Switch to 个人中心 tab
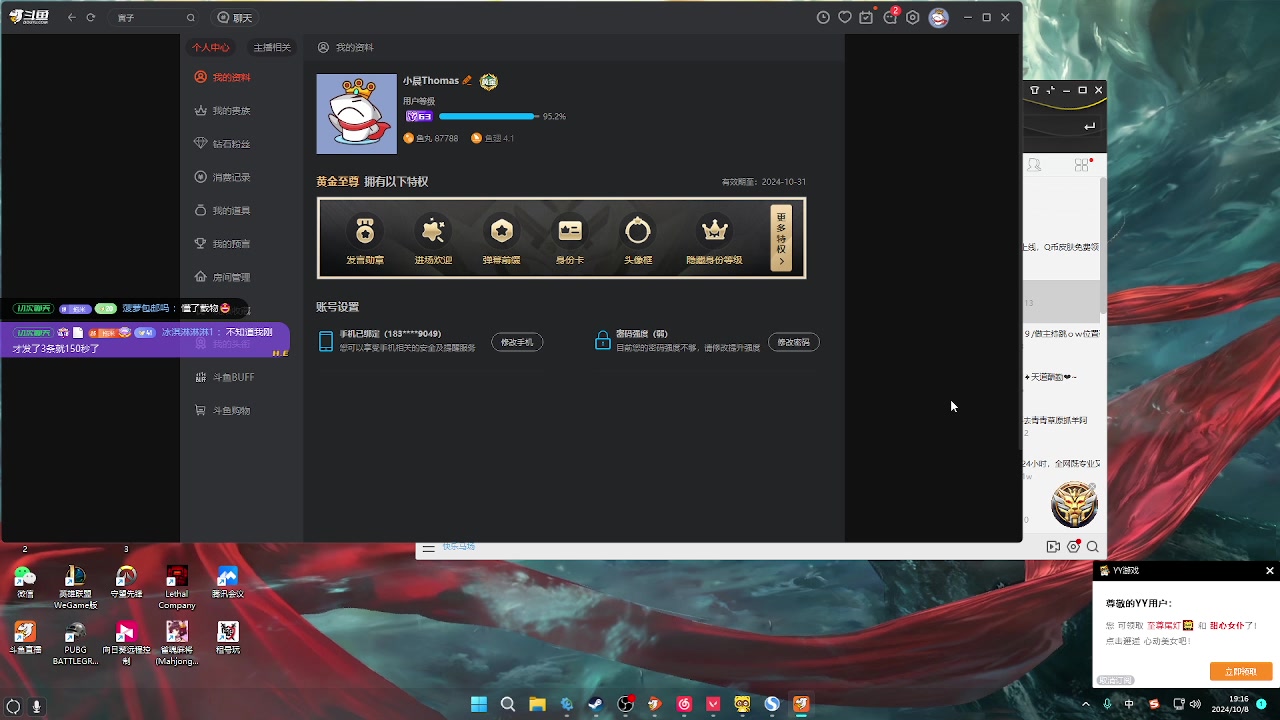The height and width of the screenshot is (720, 1280). click(211, 47)
